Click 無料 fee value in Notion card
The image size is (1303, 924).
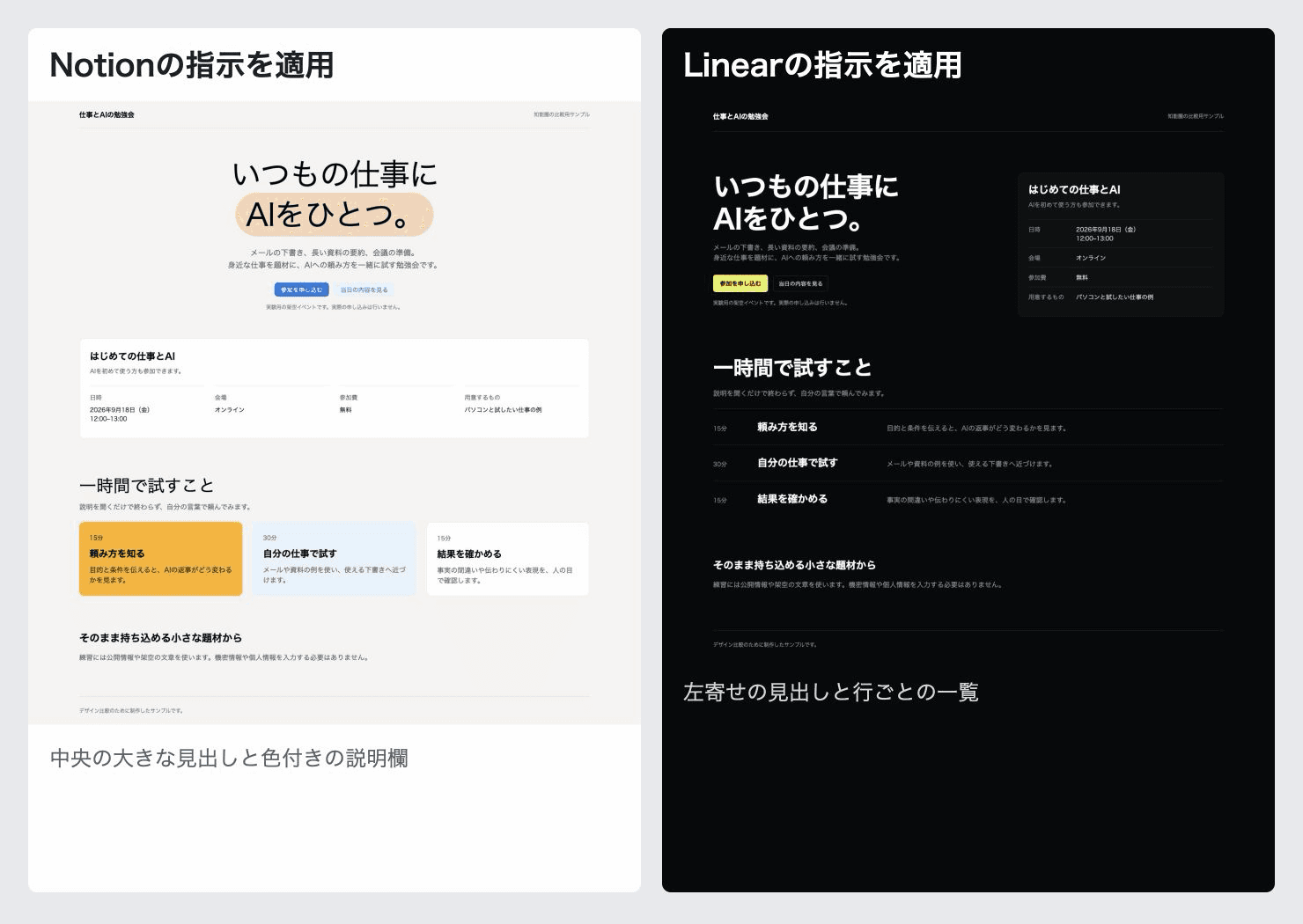346,410
